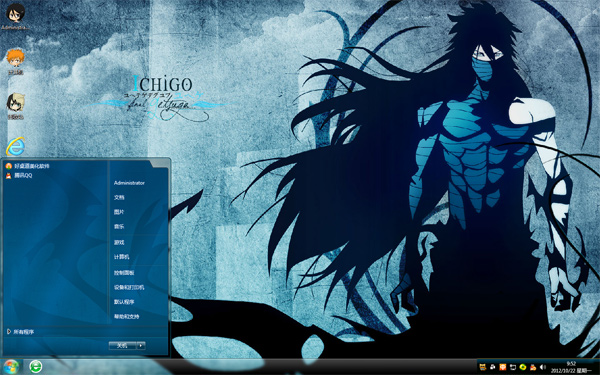Expand 所有程序 all programs list

point(21,332)
